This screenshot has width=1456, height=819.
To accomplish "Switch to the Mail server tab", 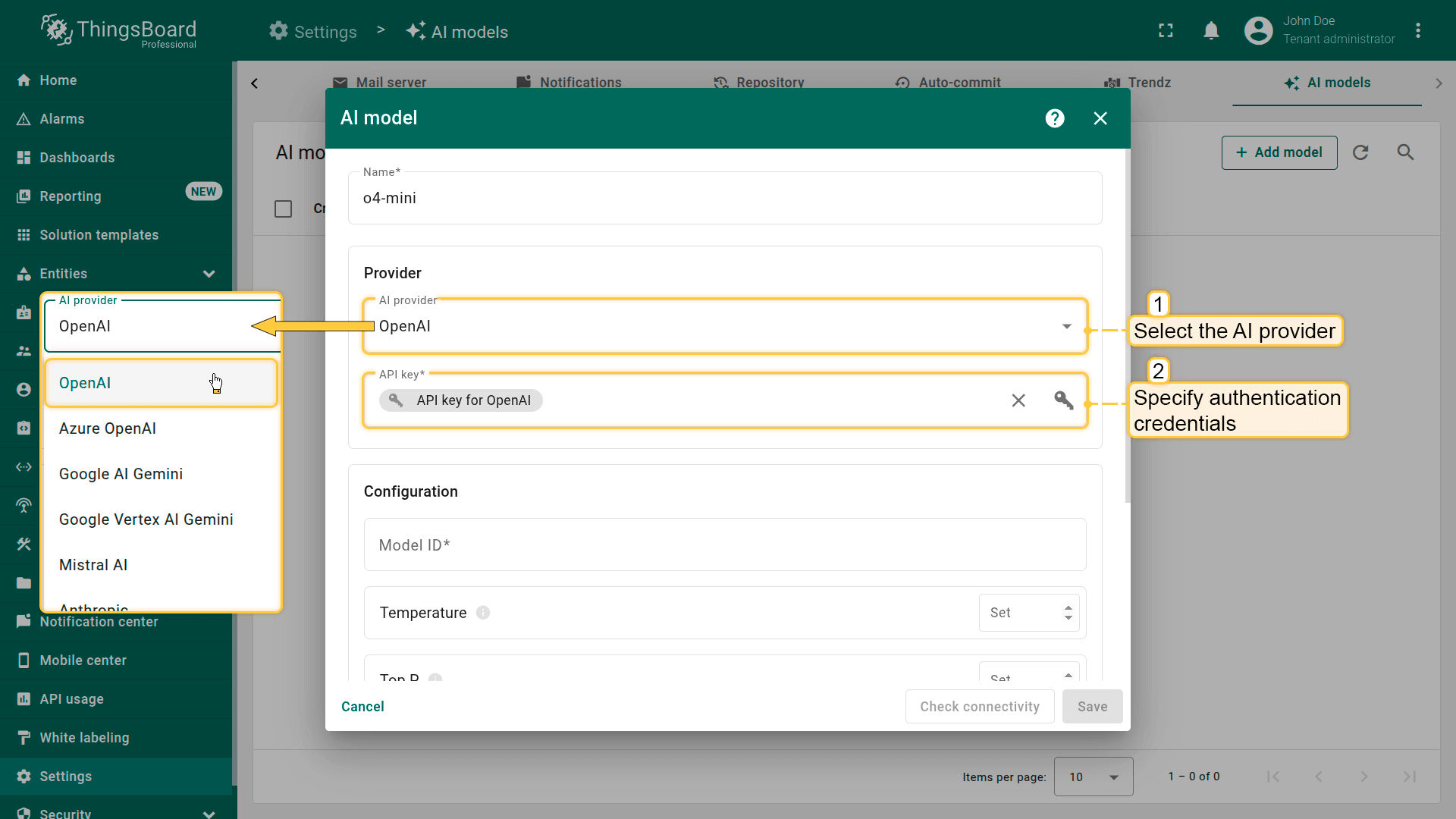I will point(379,82).
